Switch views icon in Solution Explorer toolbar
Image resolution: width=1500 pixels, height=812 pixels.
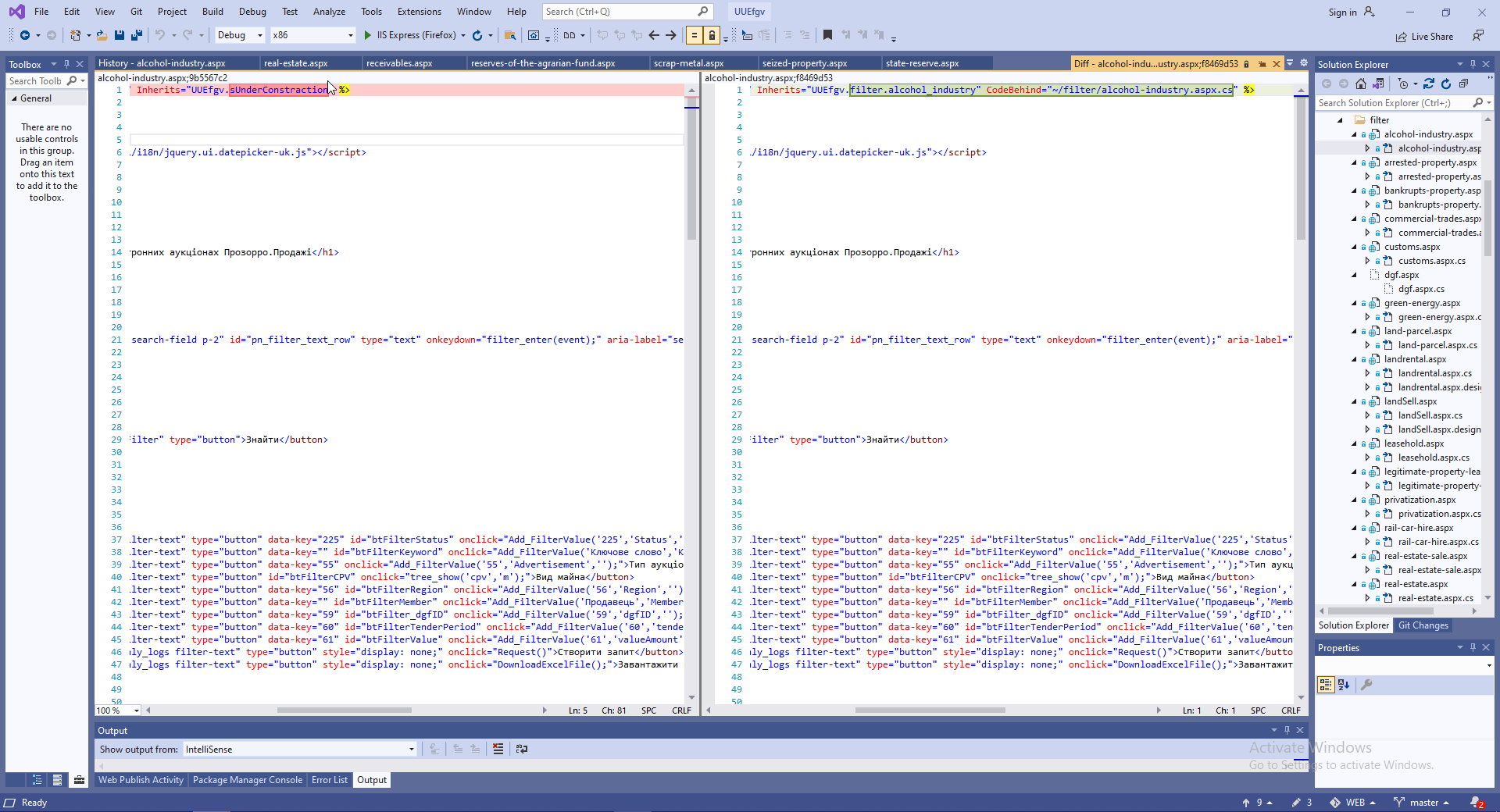click(1379, 84)
